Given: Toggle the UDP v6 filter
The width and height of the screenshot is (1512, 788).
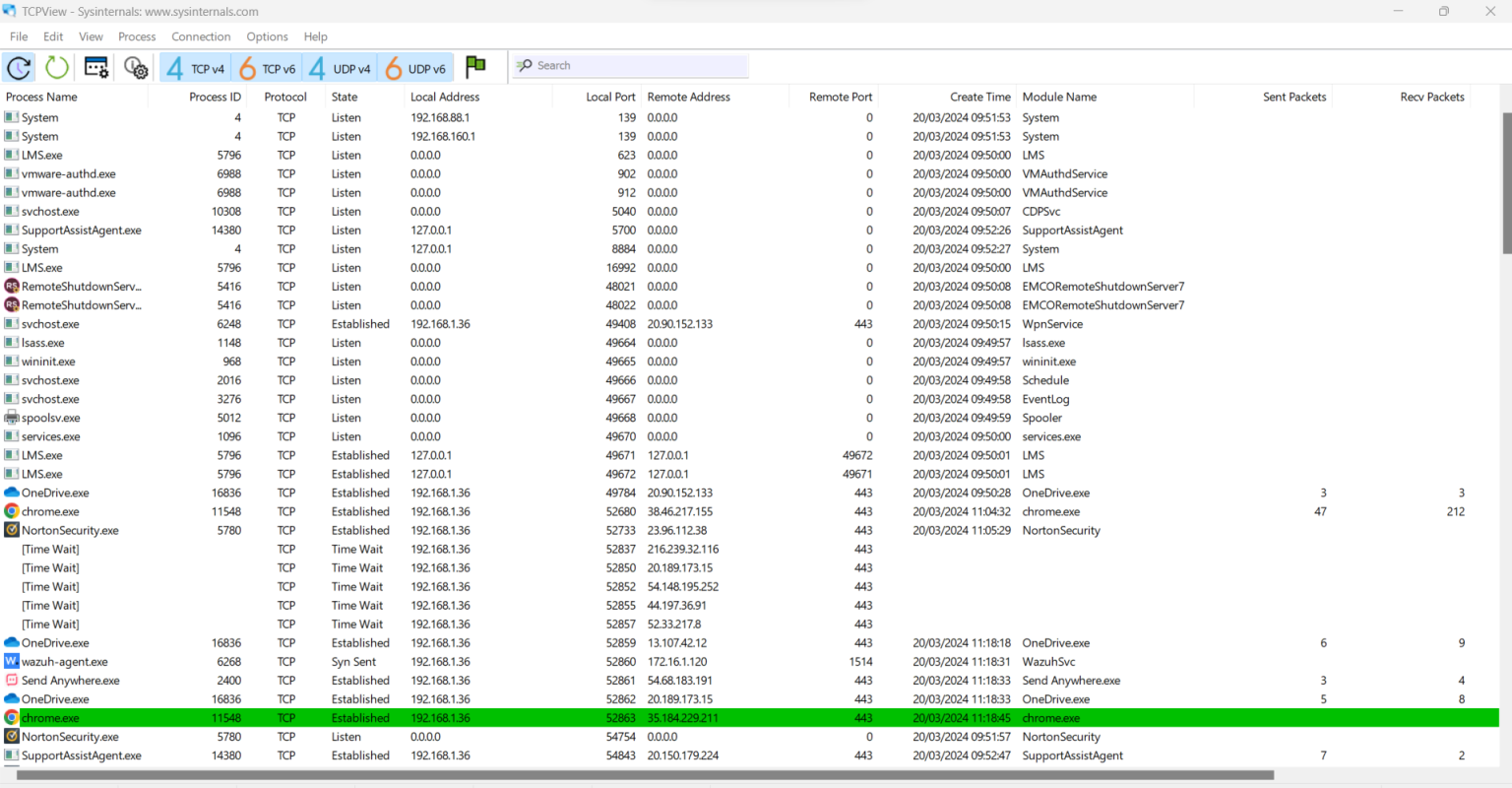Looking at the screenshot, I should point(415,68).
